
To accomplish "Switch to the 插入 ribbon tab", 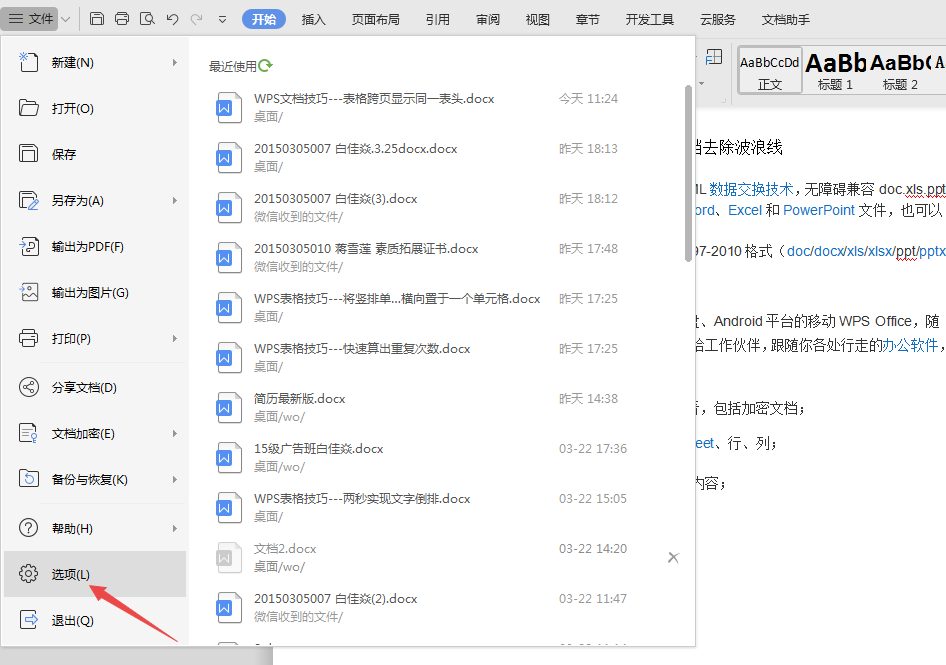I will [314, 19].
